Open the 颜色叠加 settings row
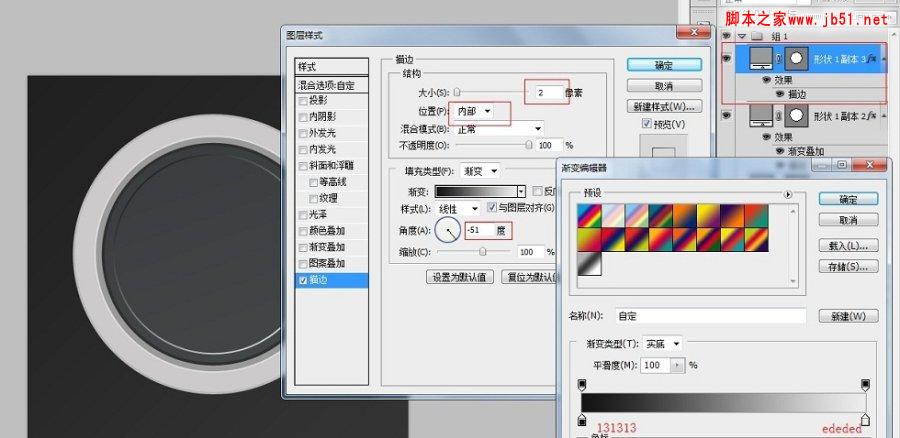This screenshot has width=900, height=438. (x=331, y=231)
